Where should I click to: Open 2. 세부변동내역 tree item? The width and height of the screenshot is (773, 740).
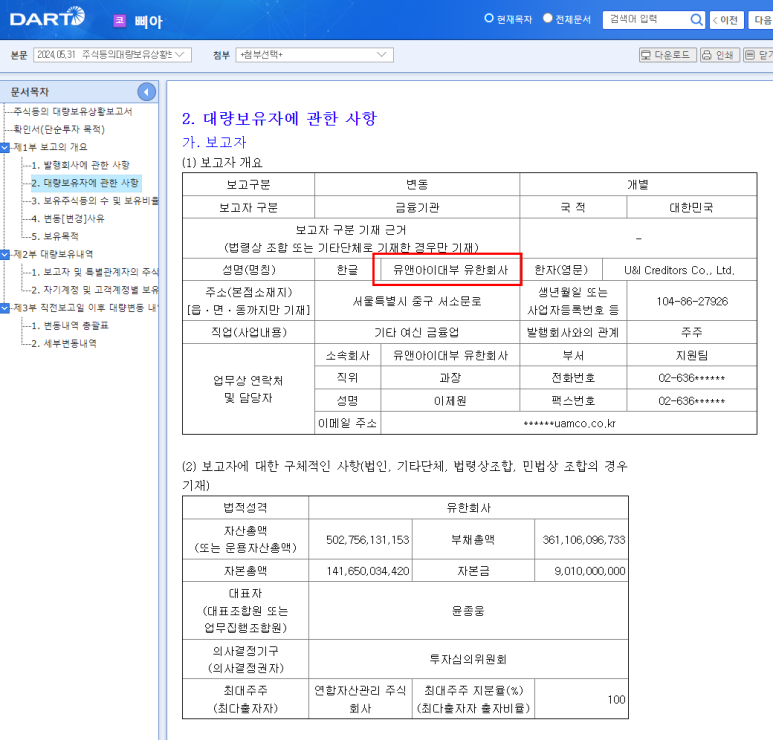[x=64, y=343]
